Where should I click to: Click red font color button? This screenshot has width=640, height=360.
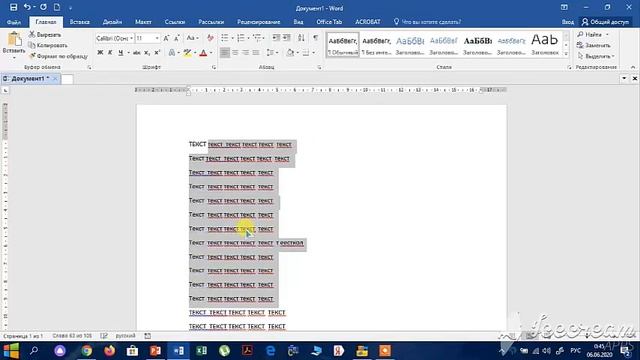tap(203, 53)
